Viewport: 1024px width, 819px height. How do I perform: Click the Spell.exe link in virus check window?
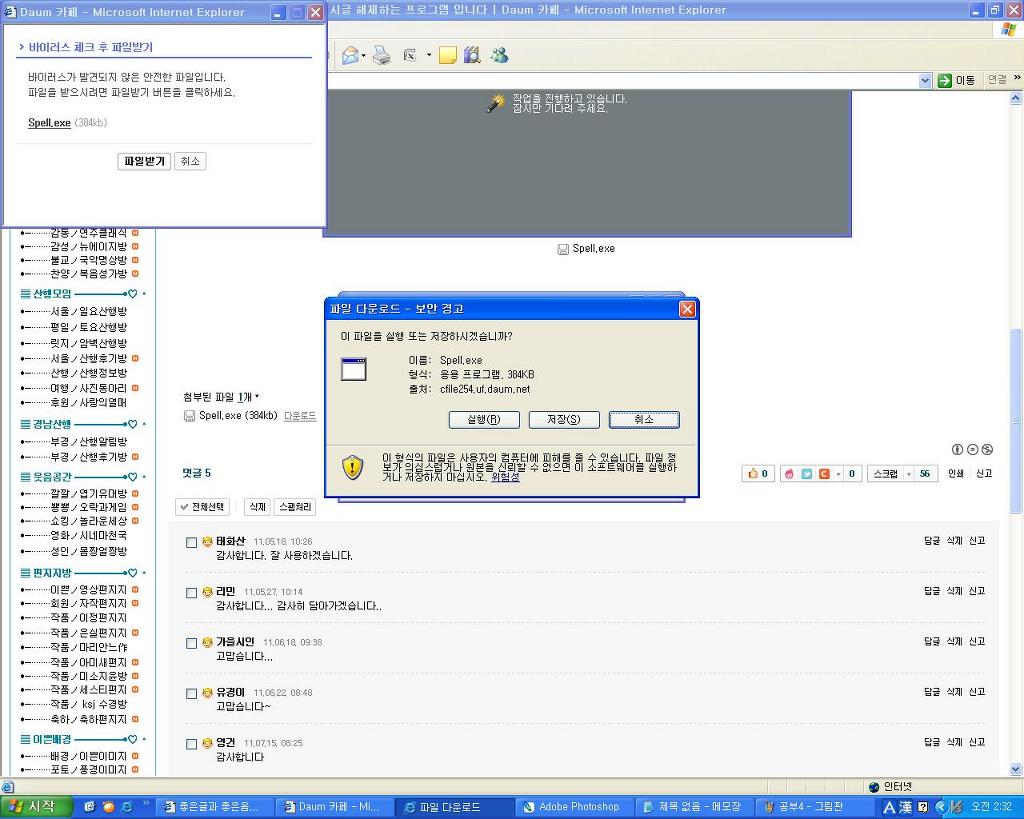pos(49,123)
